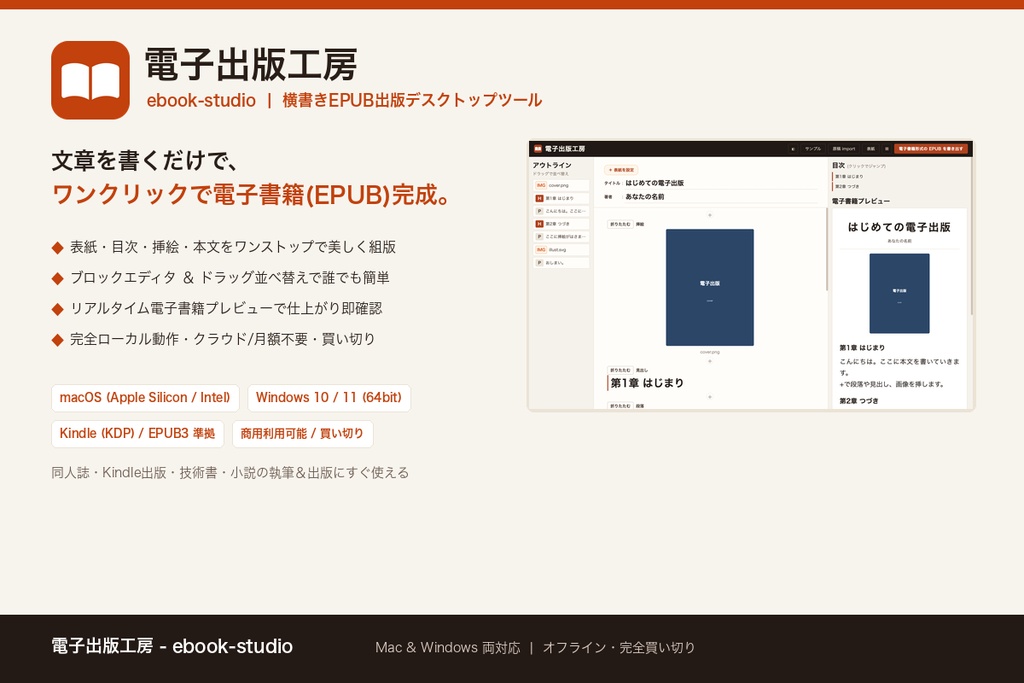Click the 第1章 はじまり heading in the editor
Viewport: 1024px width, 683px height.
647,383
